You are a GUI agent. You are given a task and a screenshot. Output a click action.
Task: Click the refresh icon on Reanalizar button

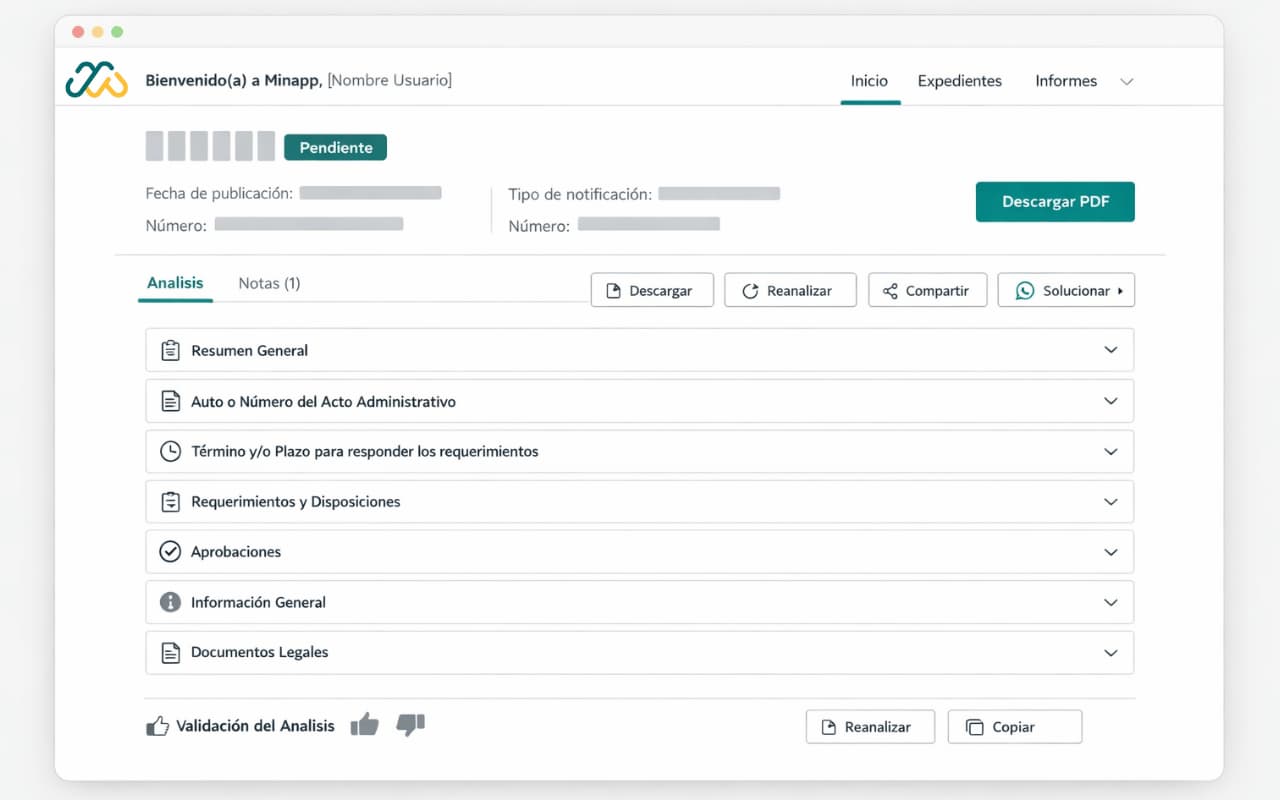pos(749,290)
